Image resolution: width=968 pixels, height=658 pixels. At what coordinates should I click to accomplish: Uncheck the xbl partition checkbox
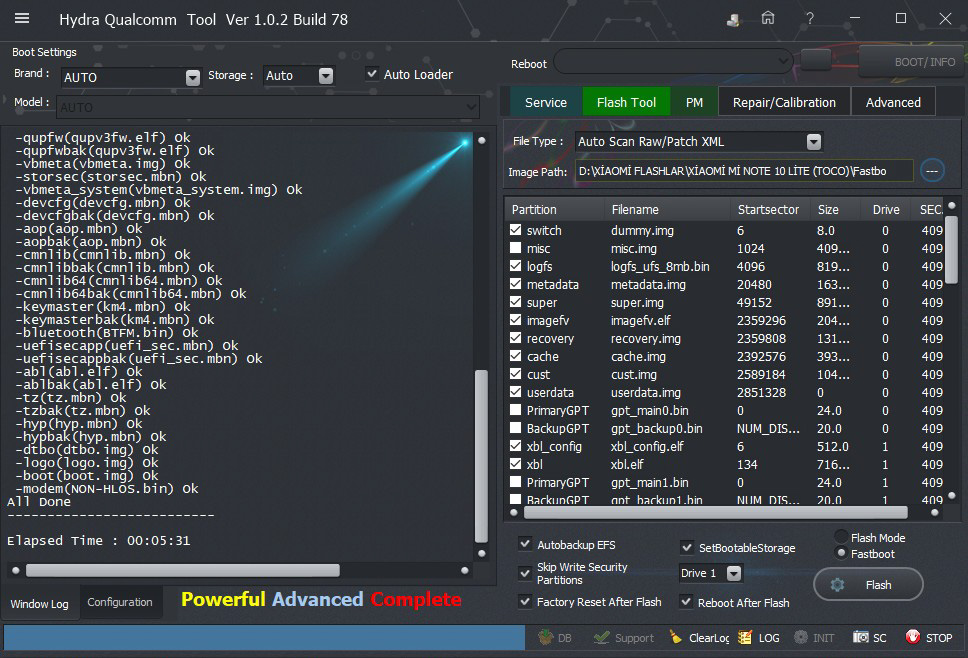click(515, 464)
